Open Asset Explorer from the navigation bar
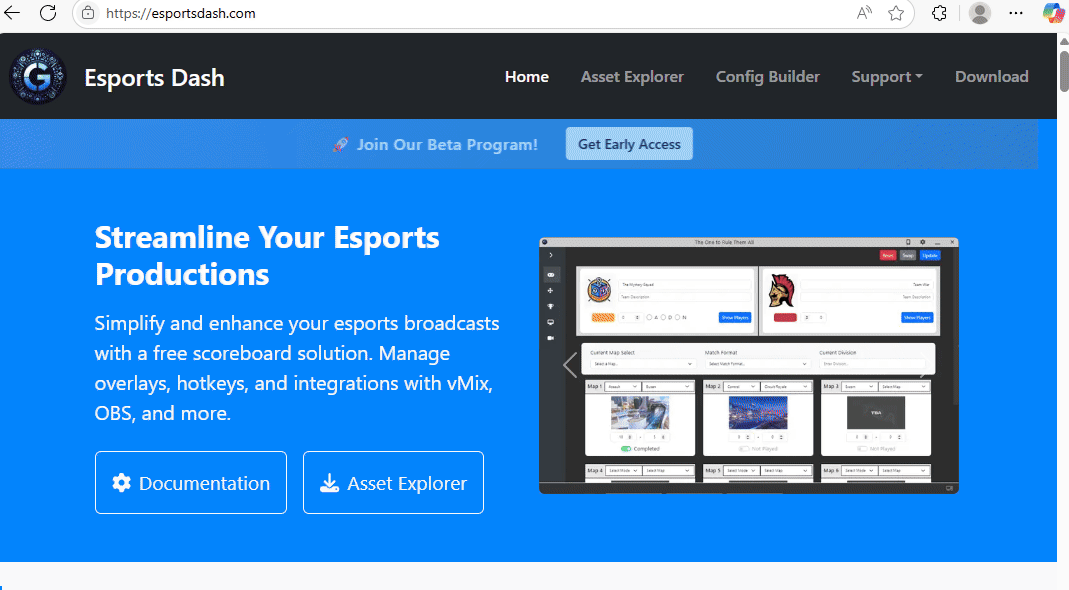The width and height of the screenshot is (1069, 590). pos(632,77)
